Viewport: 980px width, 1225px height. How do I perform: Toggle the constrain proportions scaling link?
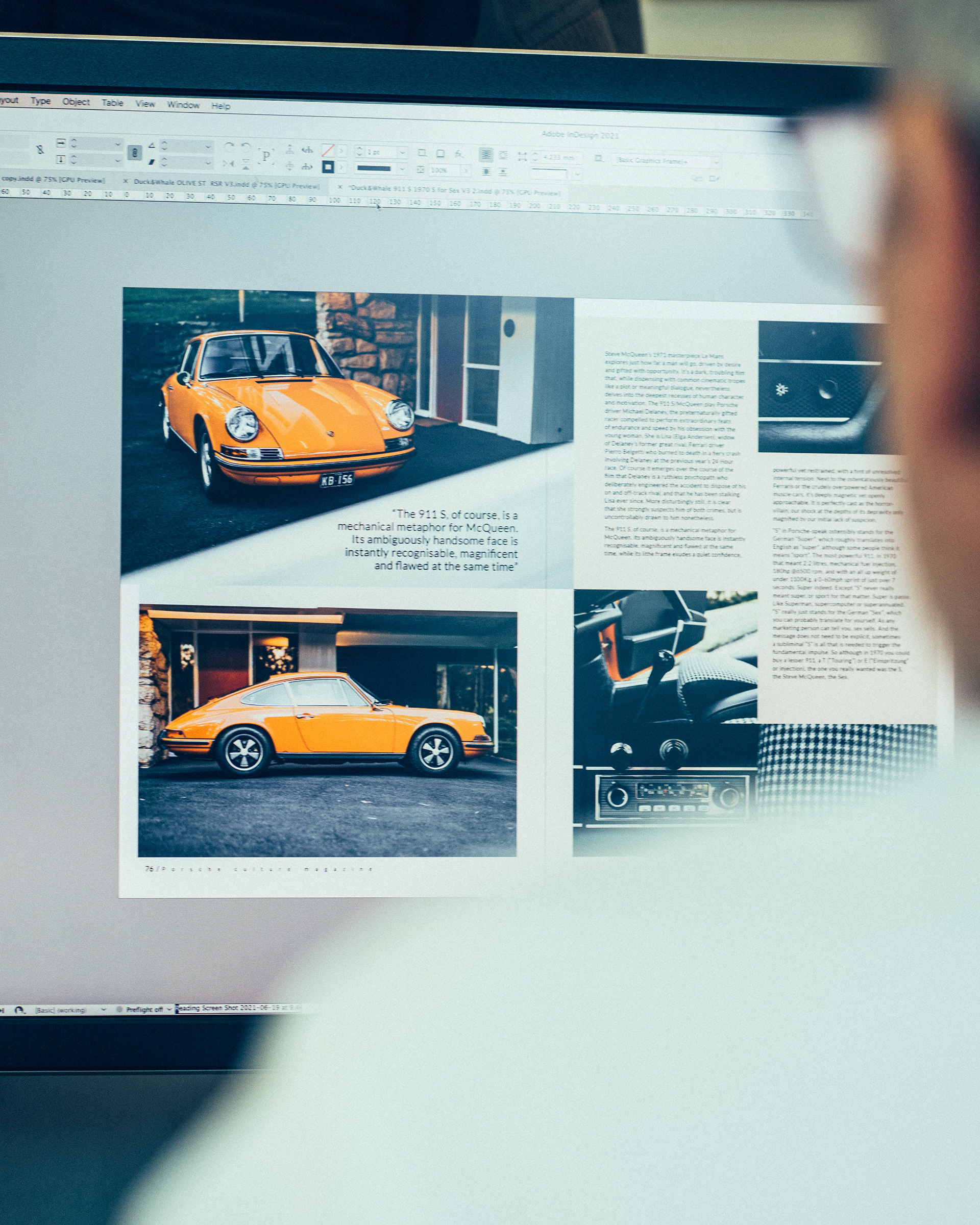(135, 152)
